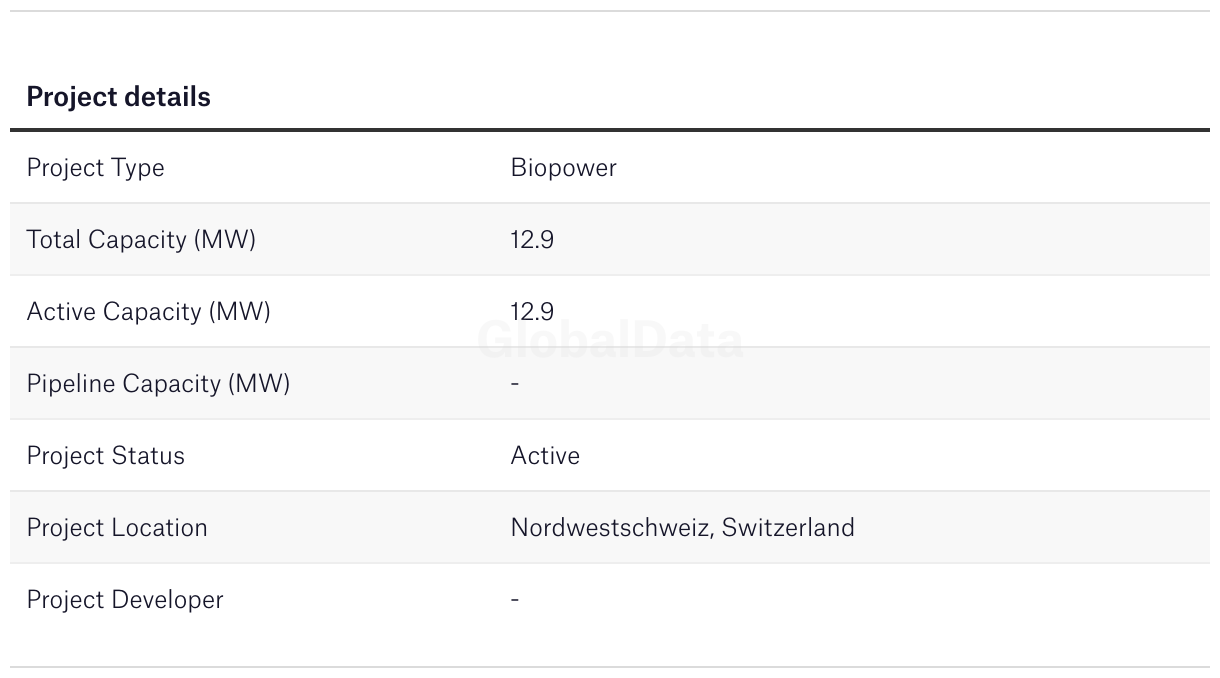
Task: Click the word Switzerland in location
Action: pyautogui.click(x=788, y=528)
